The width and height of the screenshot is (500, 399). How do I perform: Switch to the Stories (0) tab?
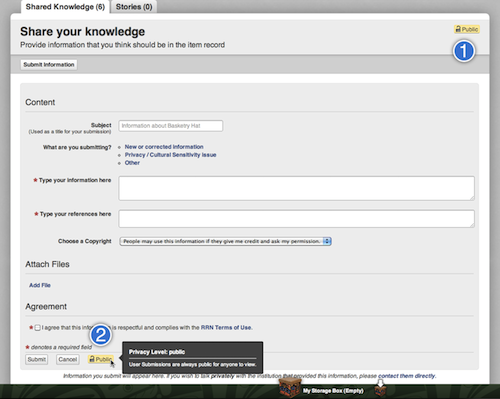click(x=134, y=7)
